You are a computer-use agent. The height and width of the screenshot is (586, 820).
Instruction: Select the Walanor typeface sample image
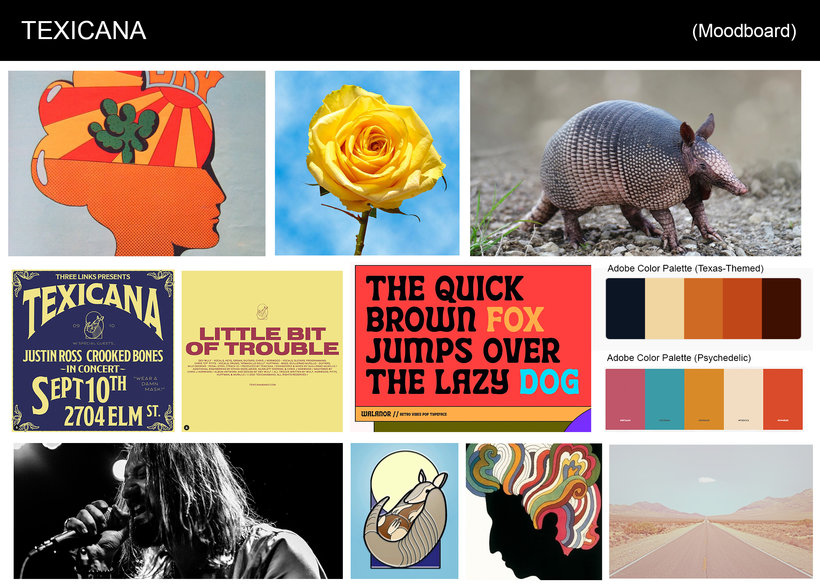(473, 349)
